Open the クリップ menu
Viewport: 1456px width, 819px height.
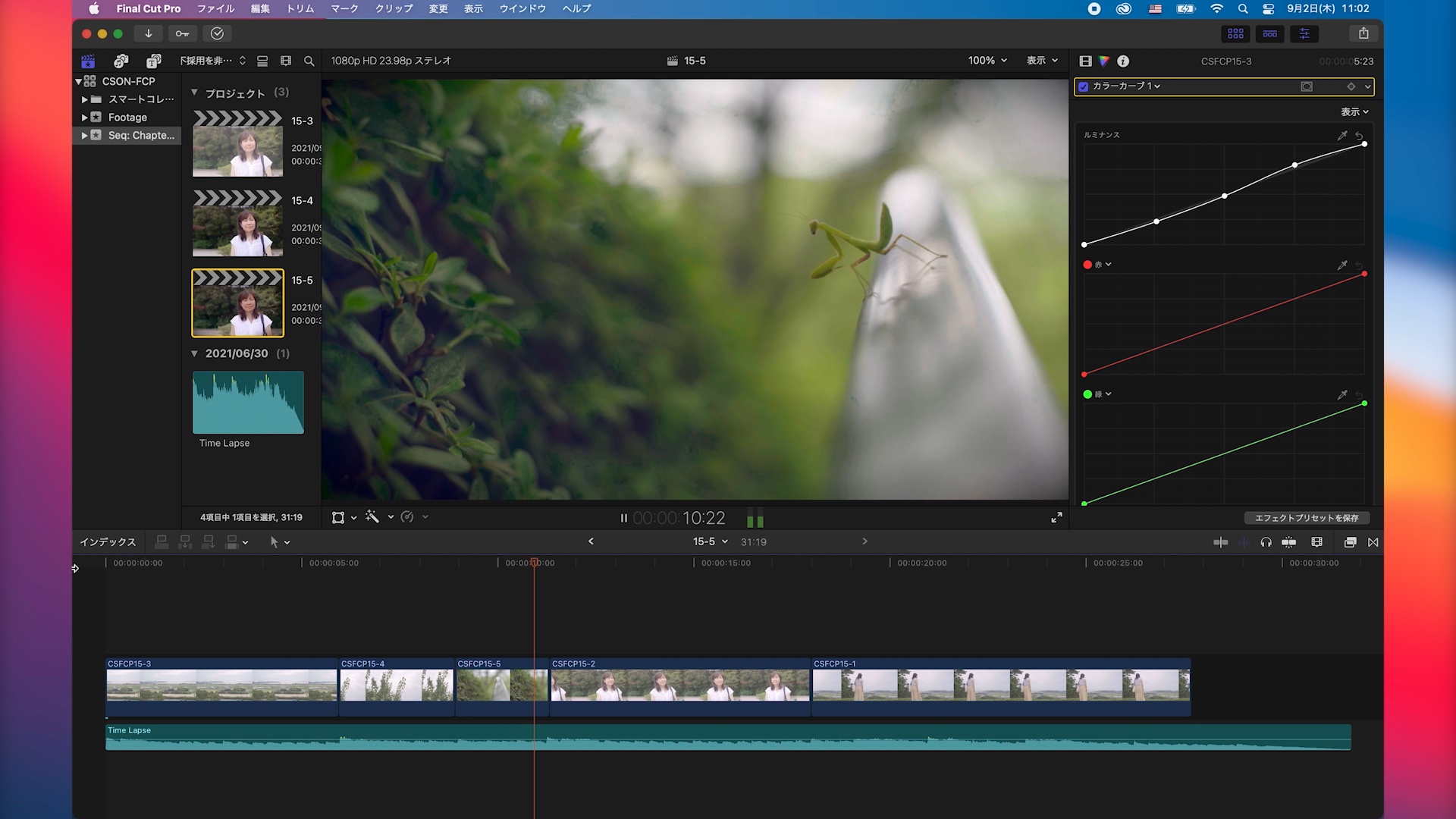[x=394, y=8]
